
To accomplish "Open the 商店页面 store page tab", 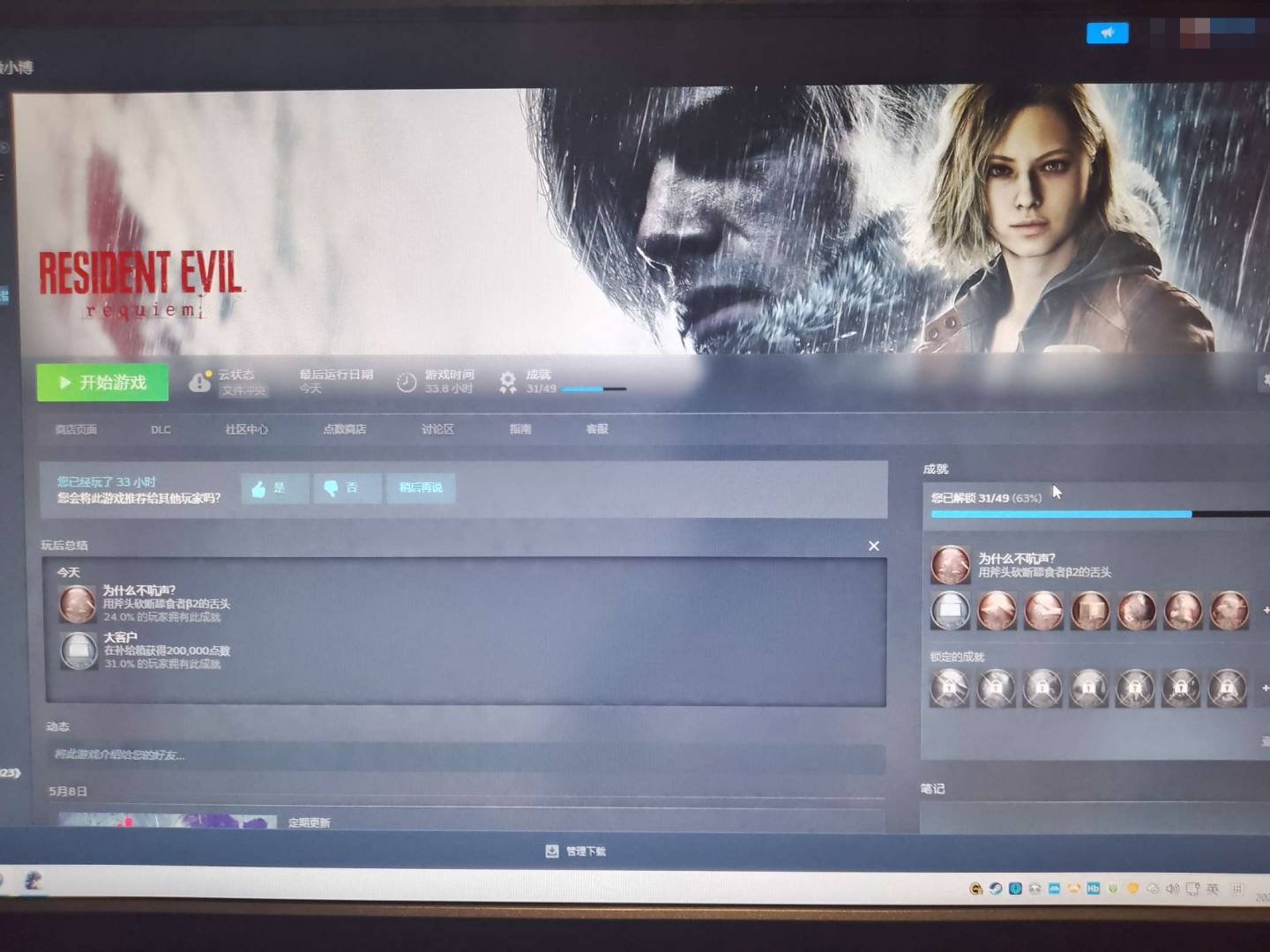I will coord(76,429).
